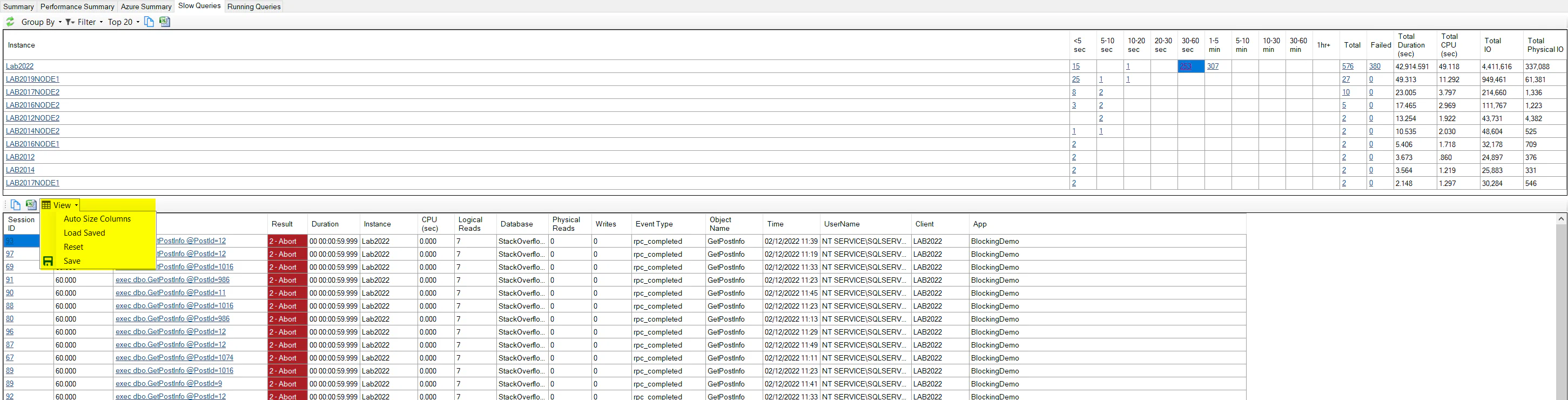Open the LAB2016NODE2 instance link

32,105
